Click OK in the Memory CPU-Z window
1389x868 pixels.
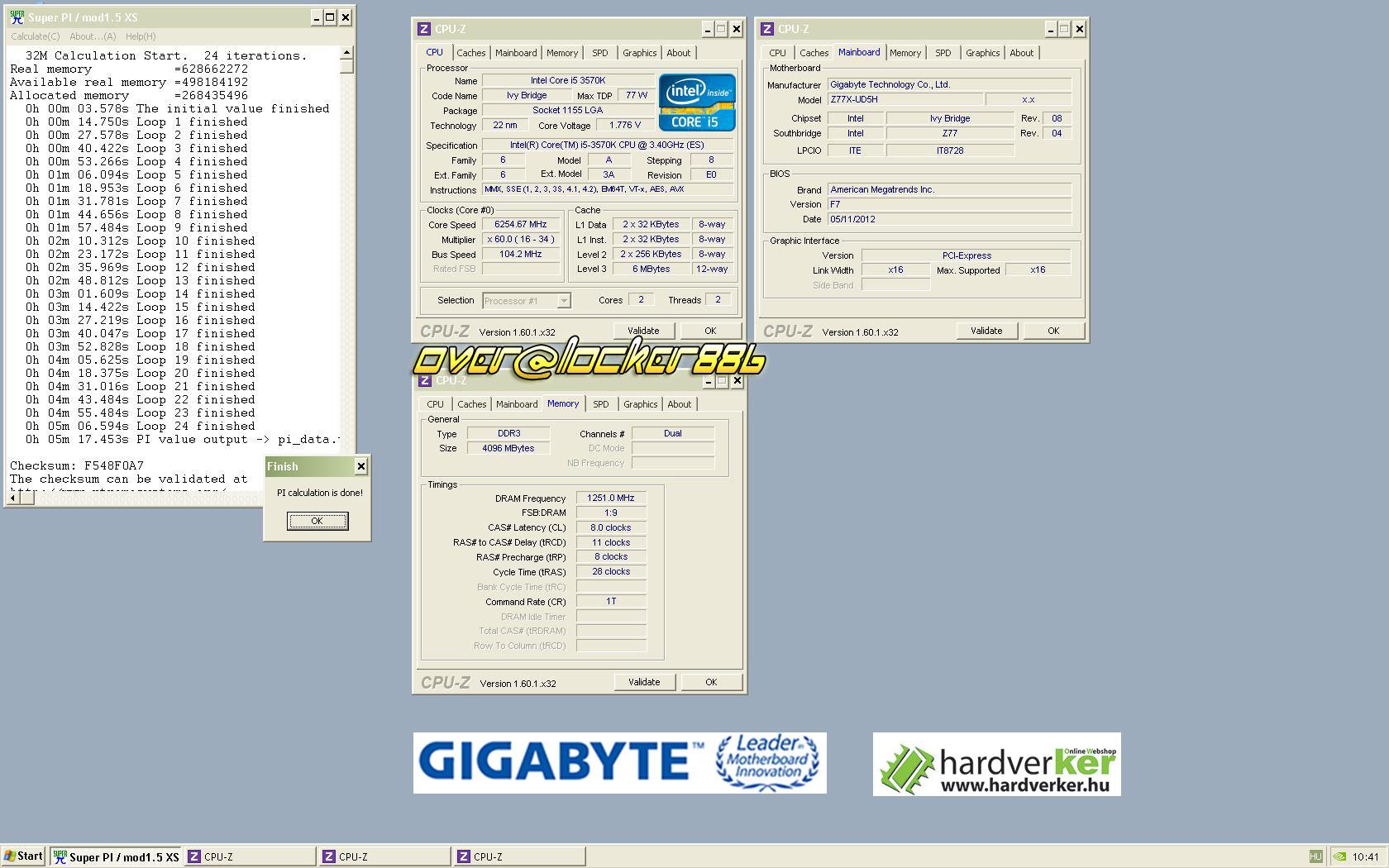tap(711, 682)
